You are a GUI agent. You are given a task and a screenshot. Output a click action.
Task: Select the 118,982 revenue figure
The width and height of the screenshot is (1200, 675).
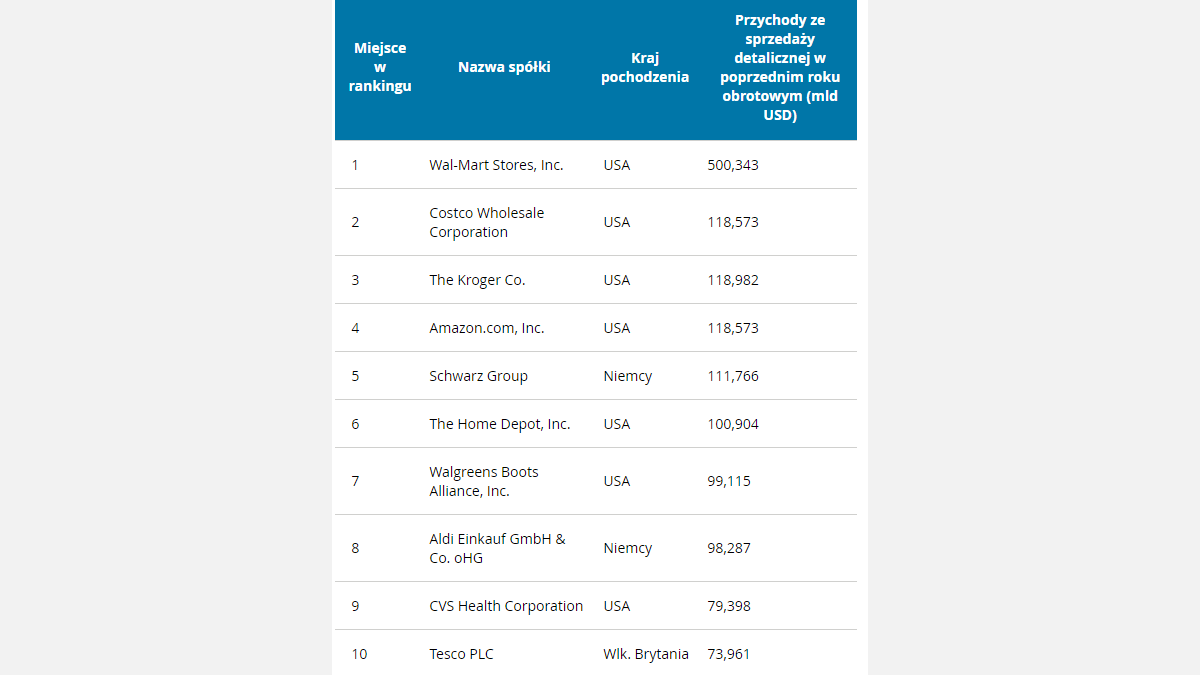coord(733,280)
